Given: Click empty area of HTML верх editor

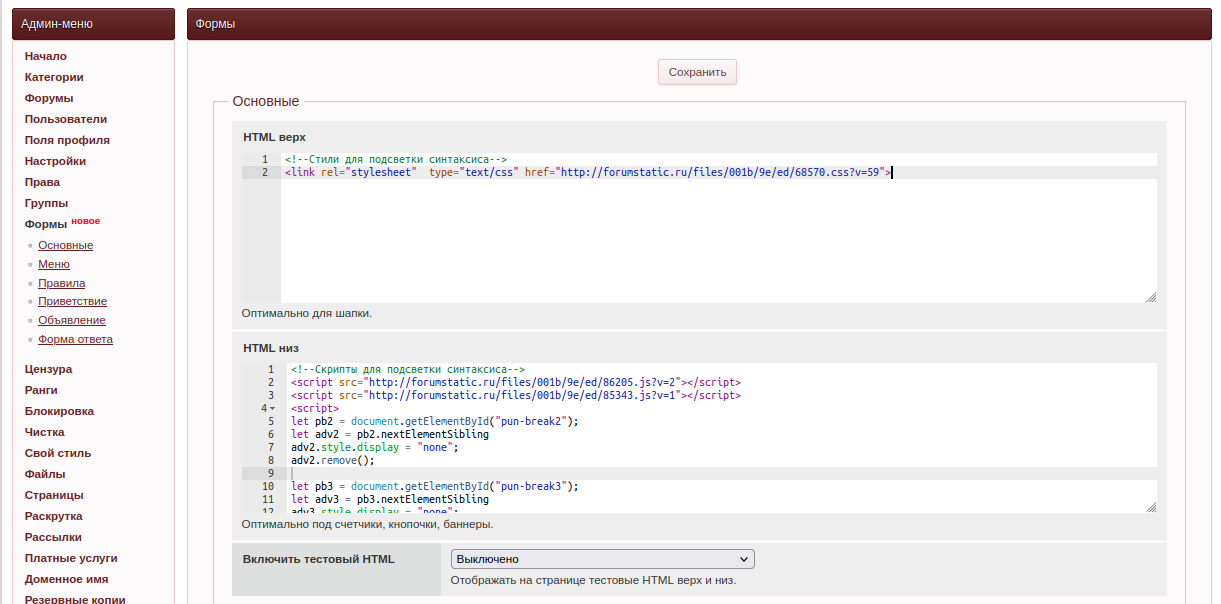Looking at the screenshot, I should [x=718, y=240].
